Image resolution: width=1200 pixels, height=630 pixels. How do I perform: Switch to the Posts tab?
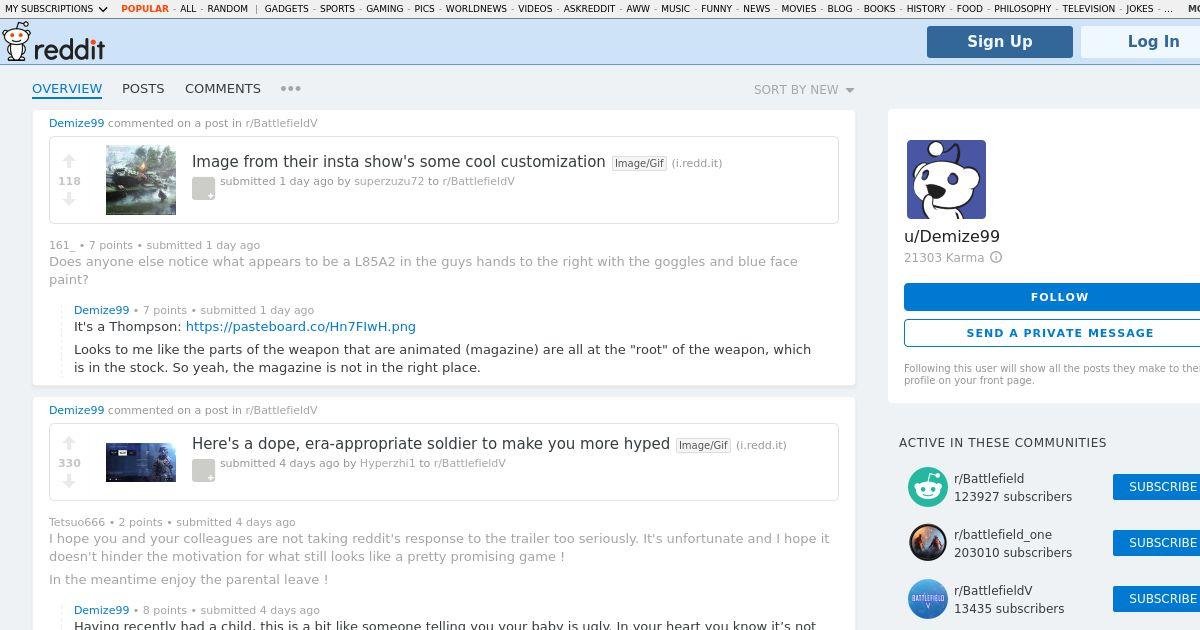(143, 89)
